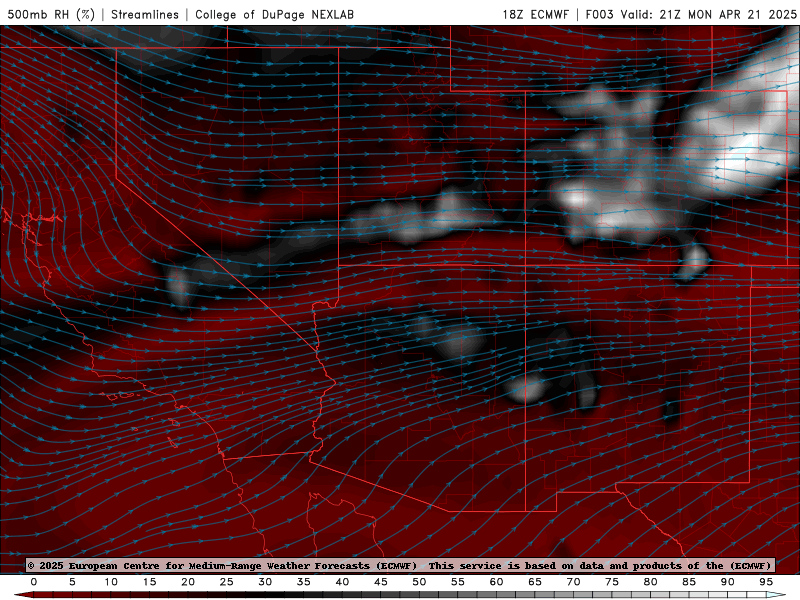This screenshot has width=800, height=600.
Task: Click the color bar value 70
Action: [573, 582]
